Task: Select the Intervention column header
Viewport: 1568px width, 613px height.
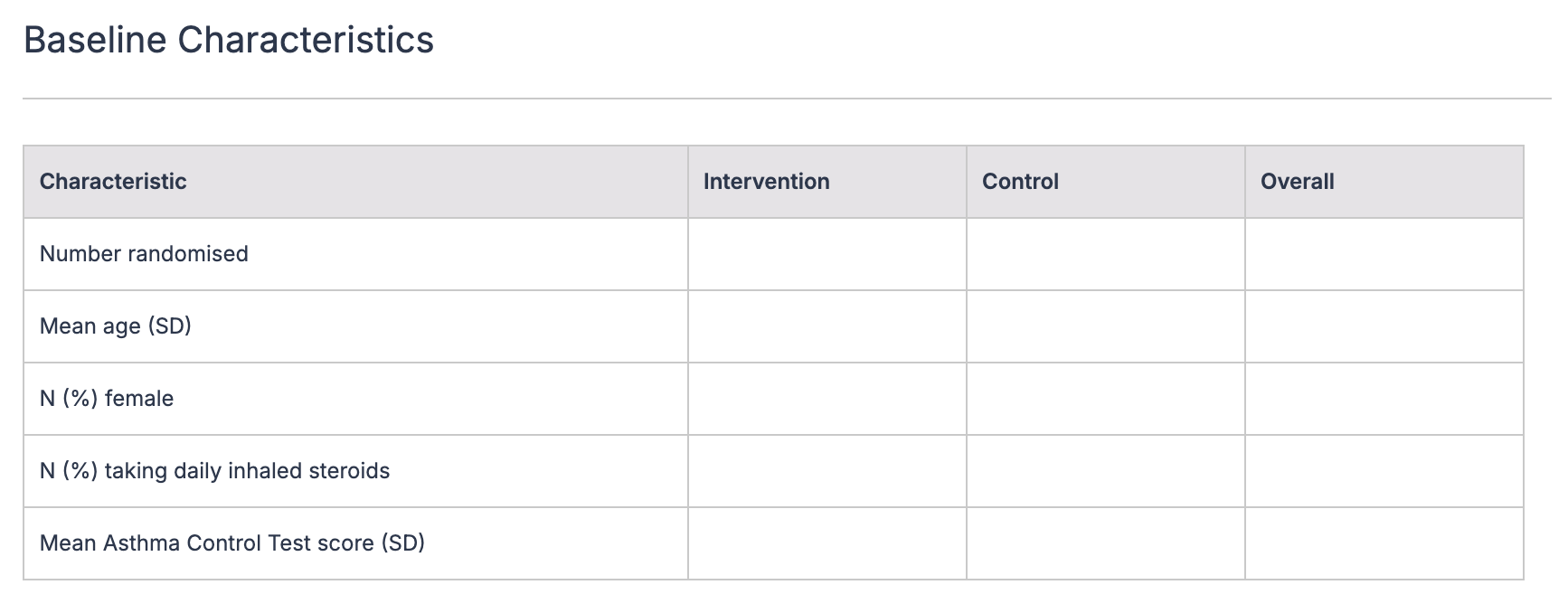Action: coord(766,182)
